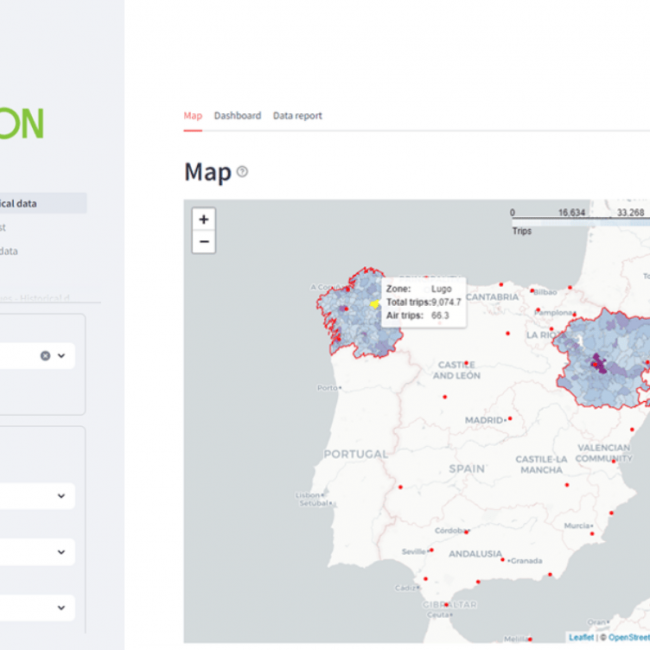Viewport: 650px width, 650px height.
Task: Open the OpenStreetMap attribution link
Action: click(x=630, y=637)
